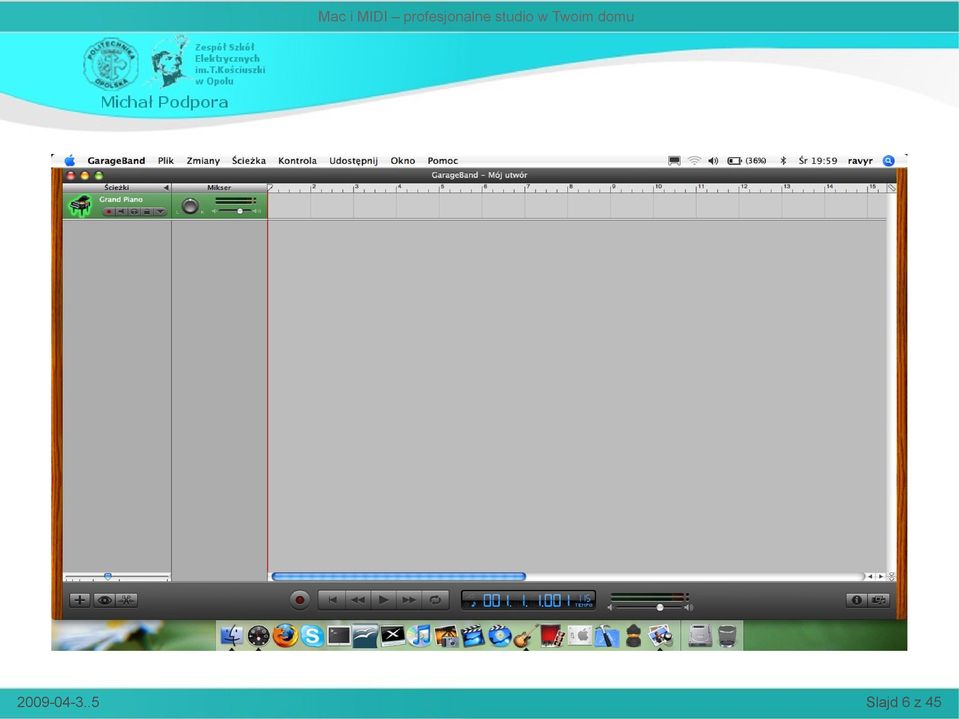
Task: Launch Firefox from the Dock
Action: (x=285, y=636)
